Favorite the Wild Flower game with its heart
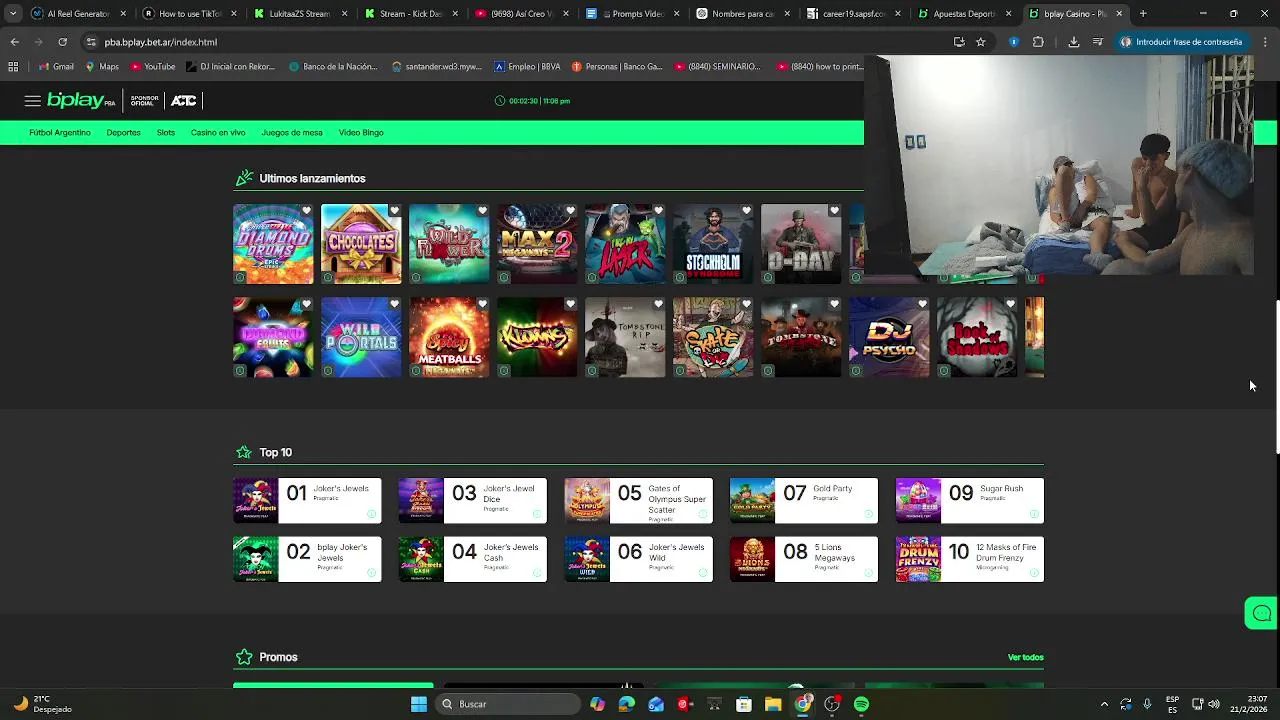The image size is (1280, 720). click(482, 211)
